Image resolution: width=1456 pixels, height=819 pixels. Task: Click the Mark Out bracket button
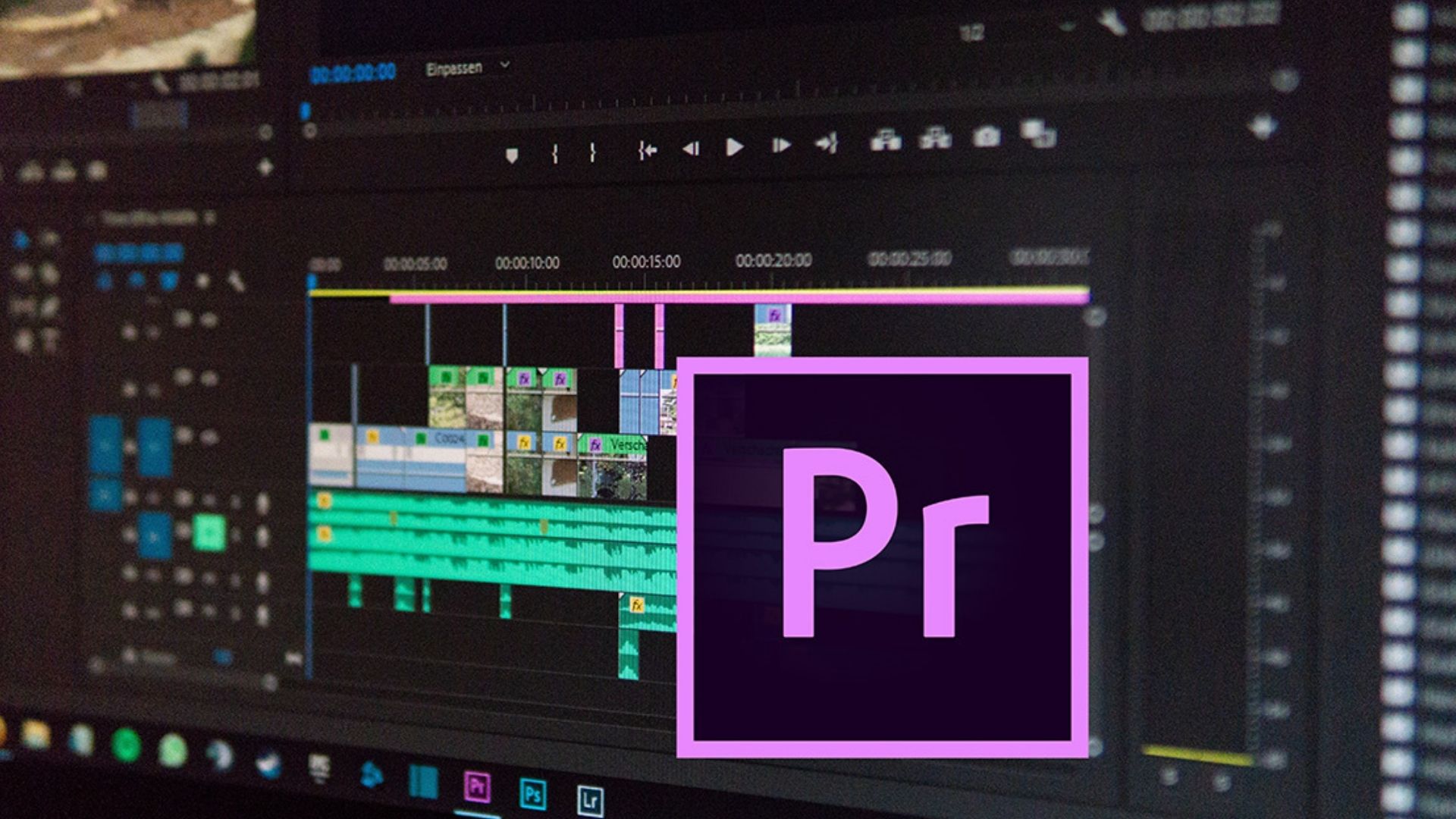point(593,152)
